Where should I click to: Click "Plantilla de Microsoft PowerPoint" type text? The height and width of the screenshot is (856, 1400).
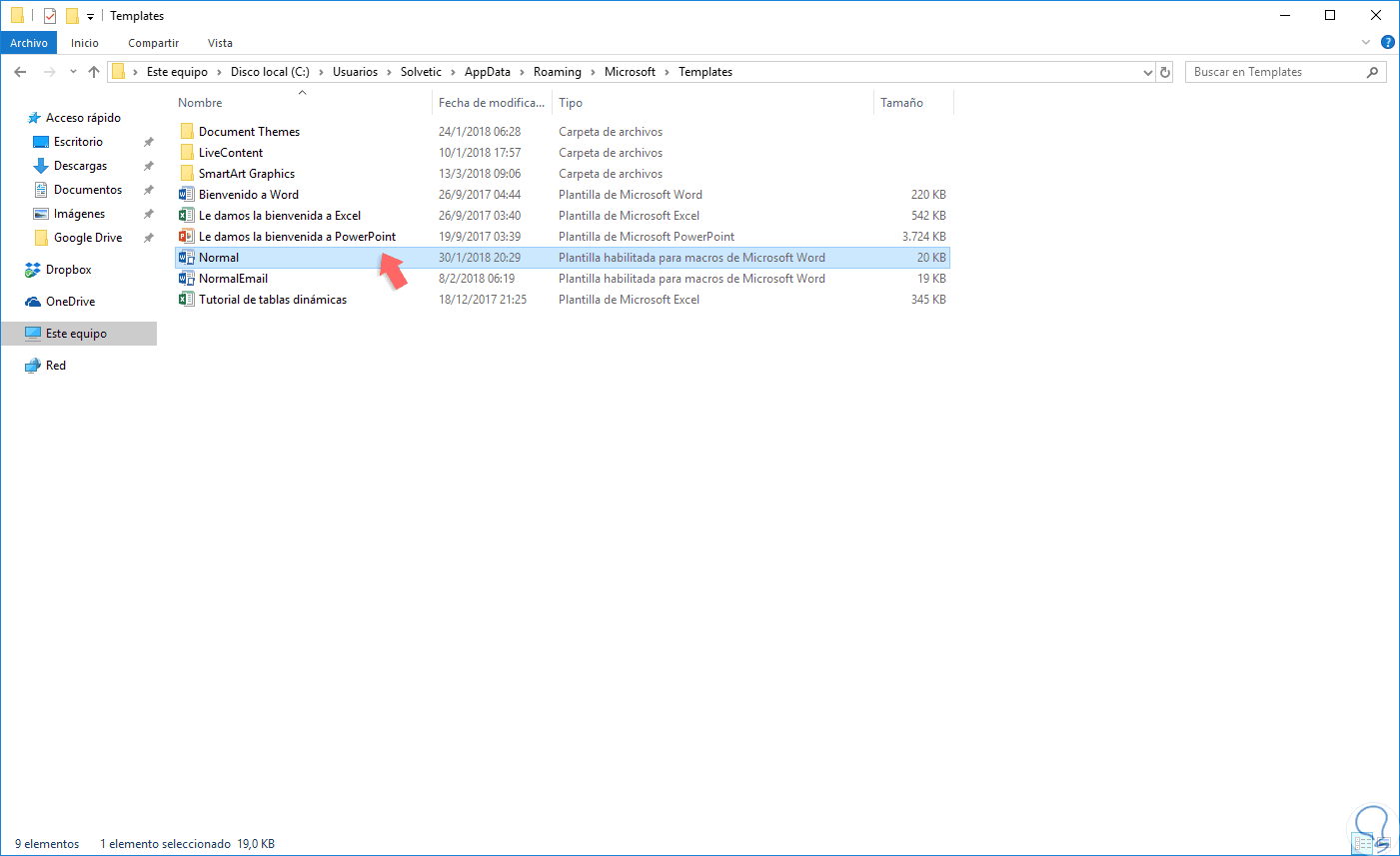click(647, 237)
